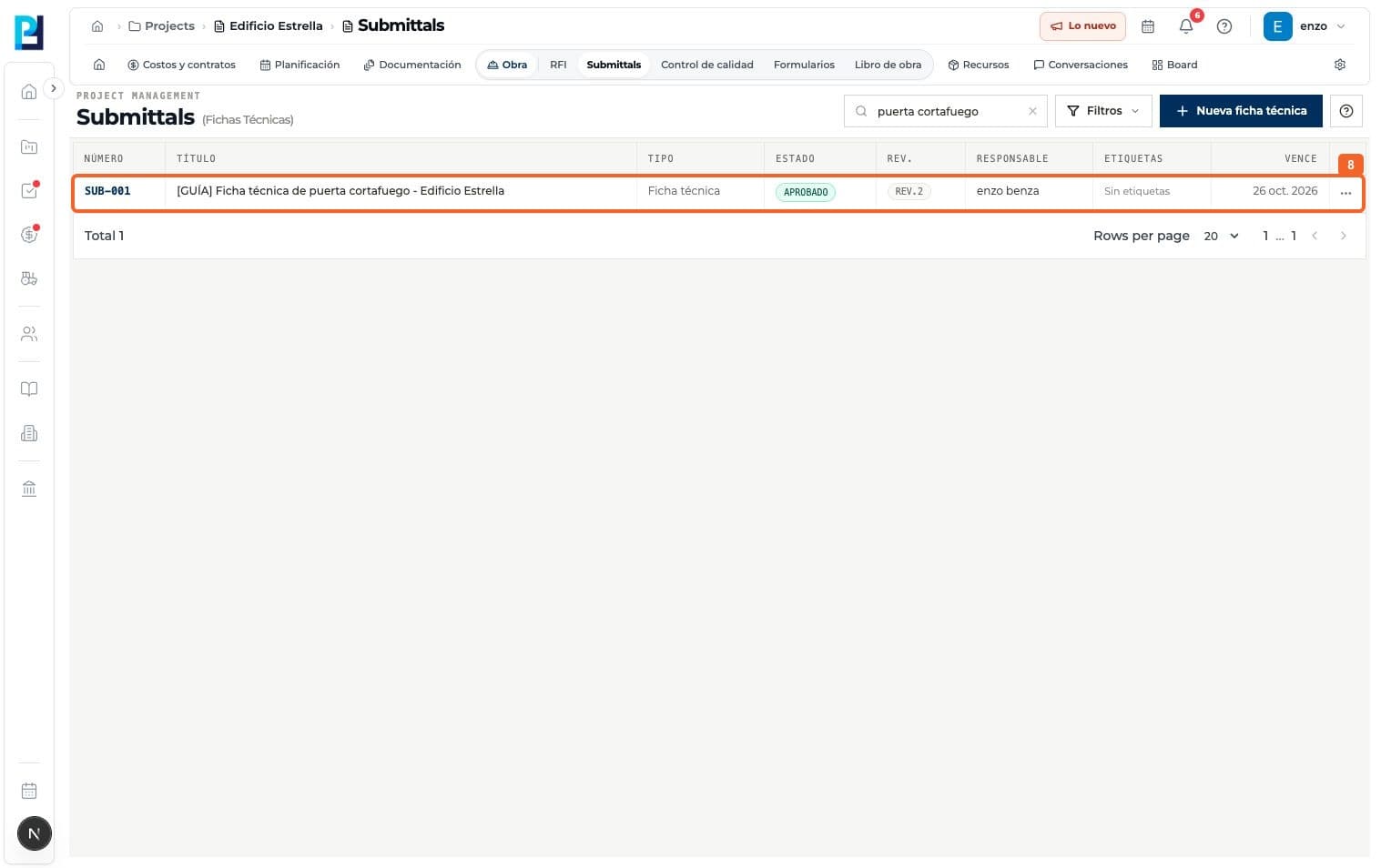Open the help icon next to the bell
This screenshot has height=868, width=1381.
[x=1224, y=26]
